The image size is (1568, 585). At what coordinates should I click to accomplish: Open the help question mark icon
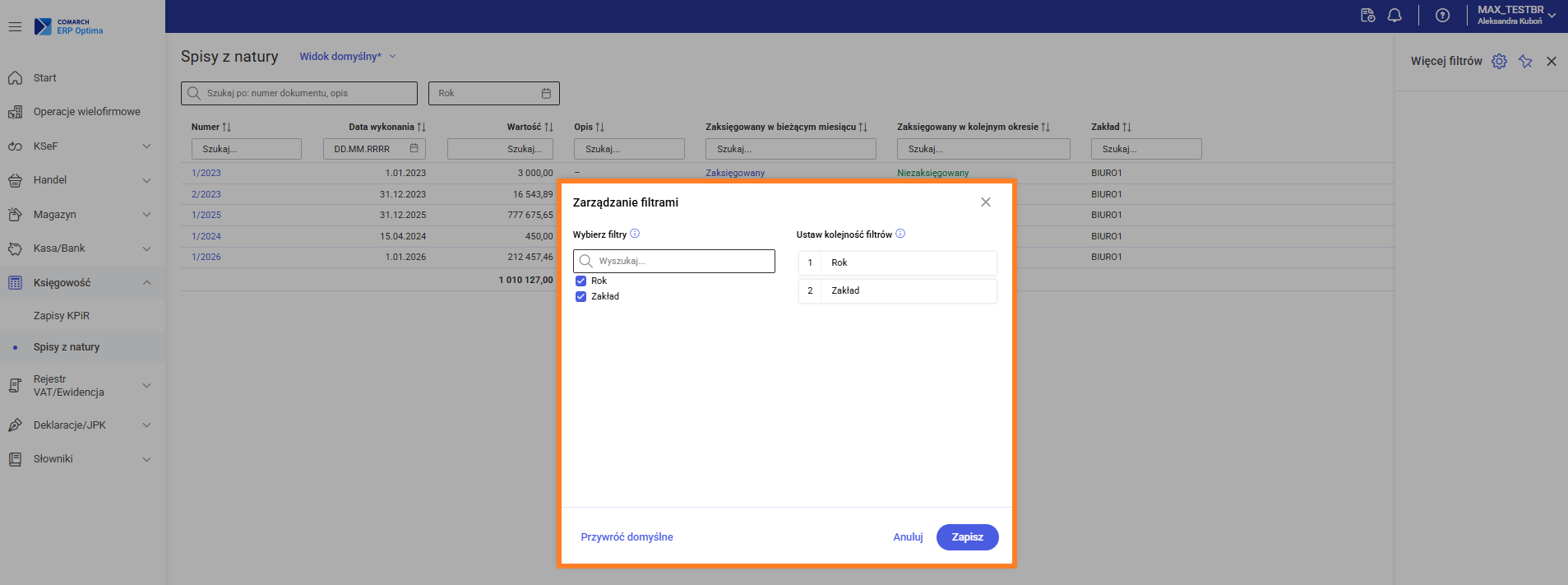tap(1442, 16)
